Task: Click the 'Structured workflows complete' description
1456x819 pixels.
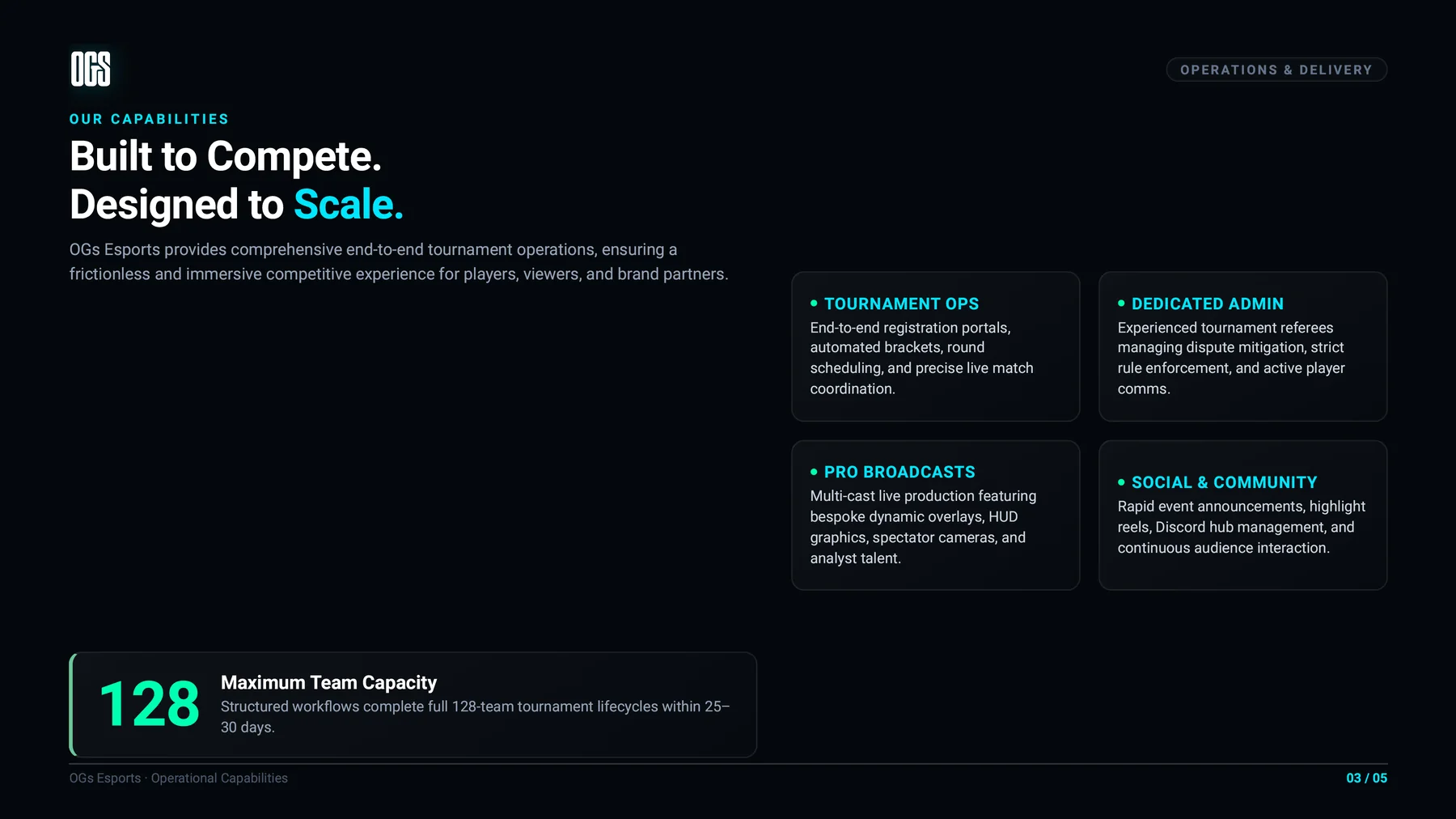Action: tap(476, 716)
